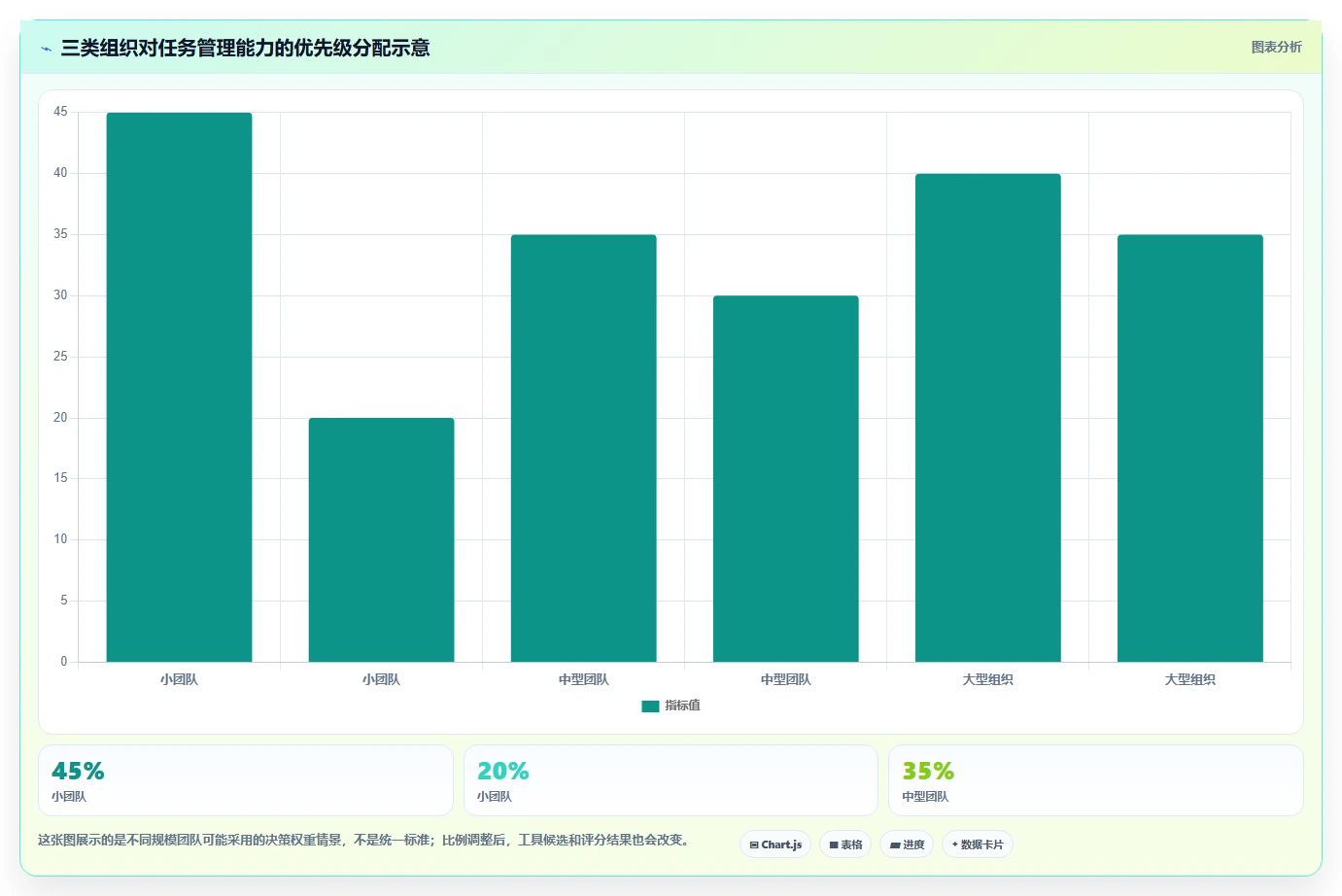Select the 大型组织 bar at value 40
The image size is (1342, 896).
(x=987, y=418)
